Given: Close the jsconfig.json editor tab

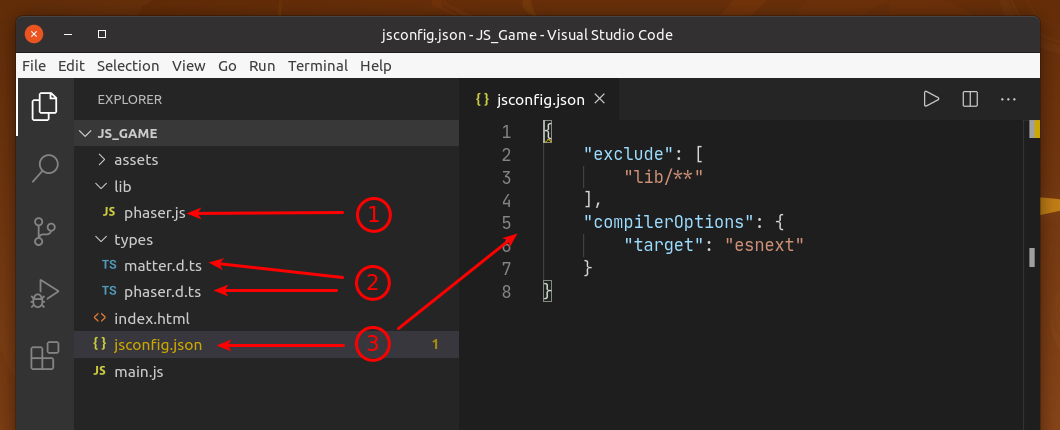Looking at the screenshot, I should click(x=600, y=99).
